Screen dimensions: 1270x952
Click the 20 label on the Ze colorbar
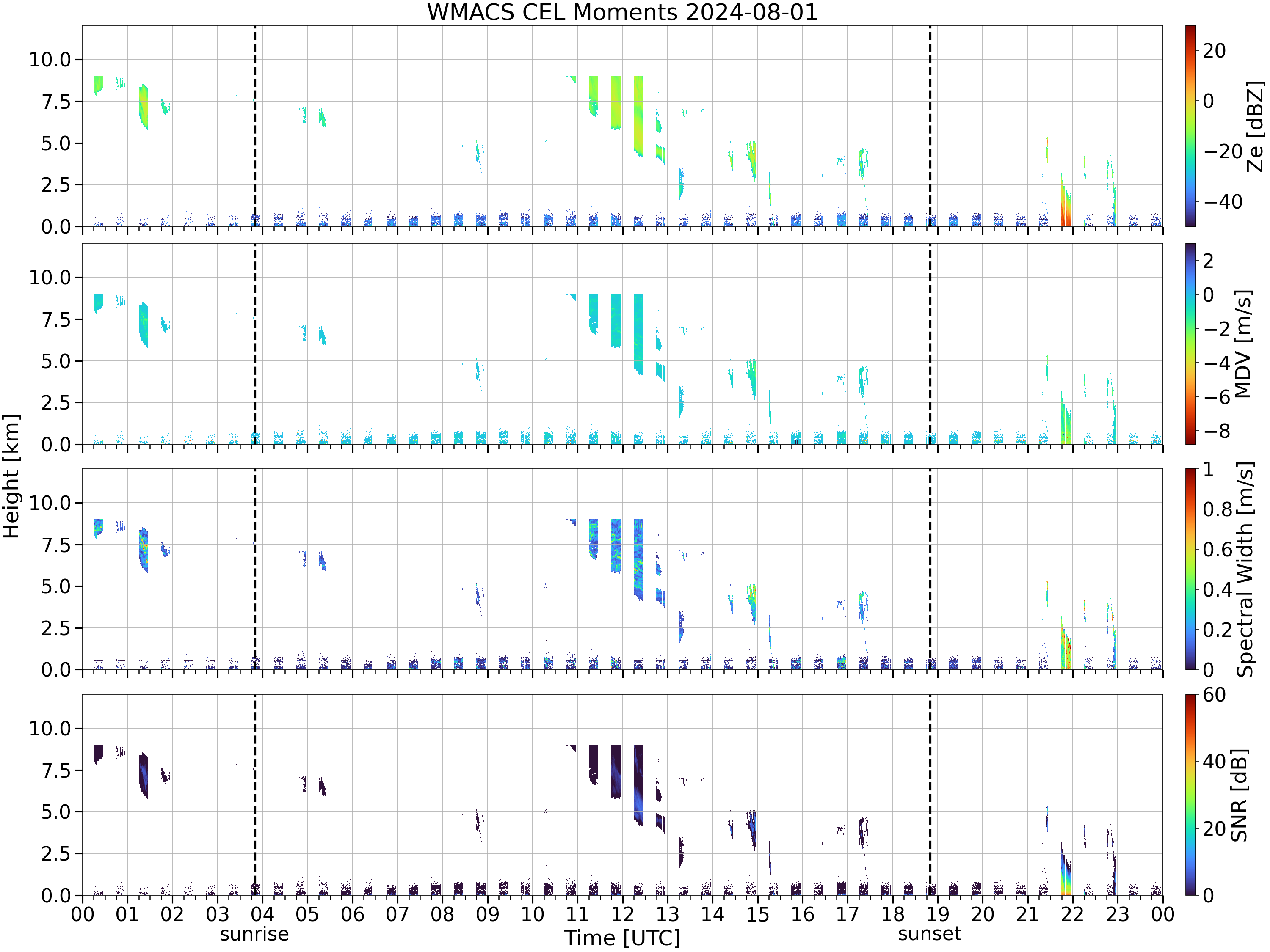[x=1215, y=50]
